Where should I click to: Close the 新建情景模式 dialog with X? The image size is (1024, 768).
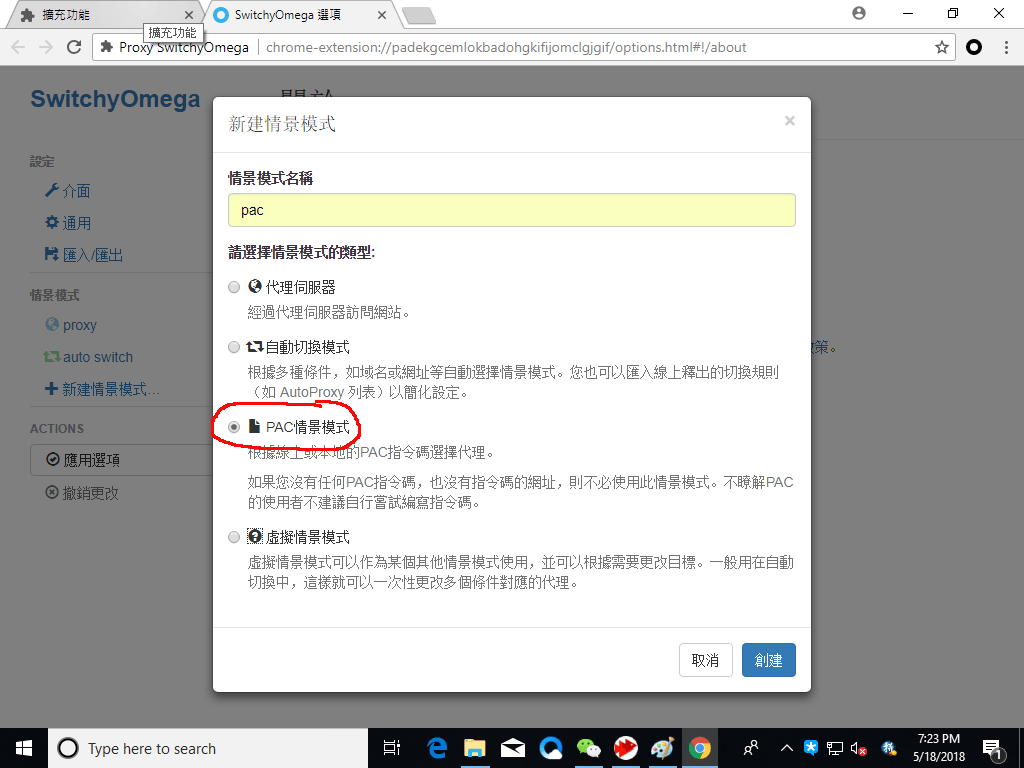(x=790, y=121)
